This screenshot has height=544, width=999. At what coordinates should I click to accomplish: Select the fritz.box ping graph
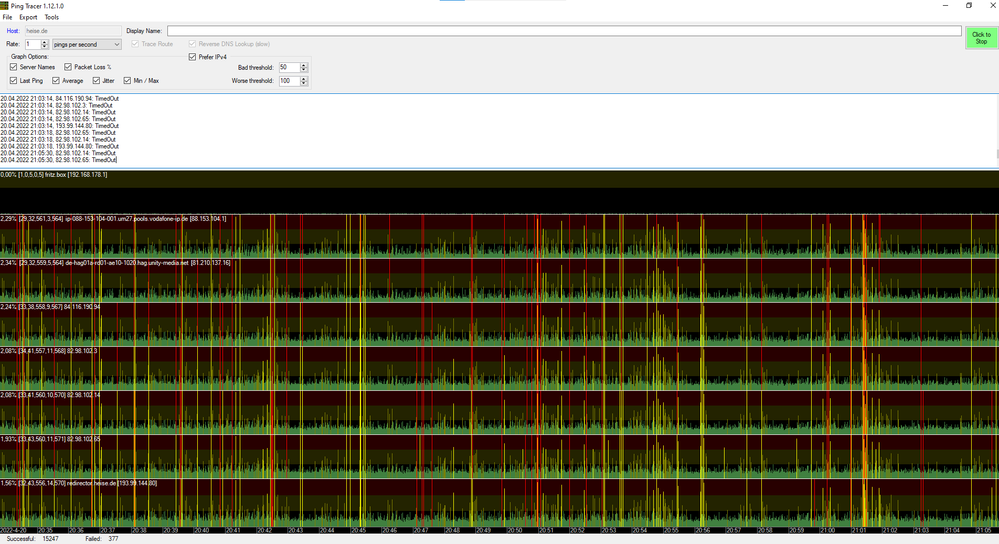(500, 192)
